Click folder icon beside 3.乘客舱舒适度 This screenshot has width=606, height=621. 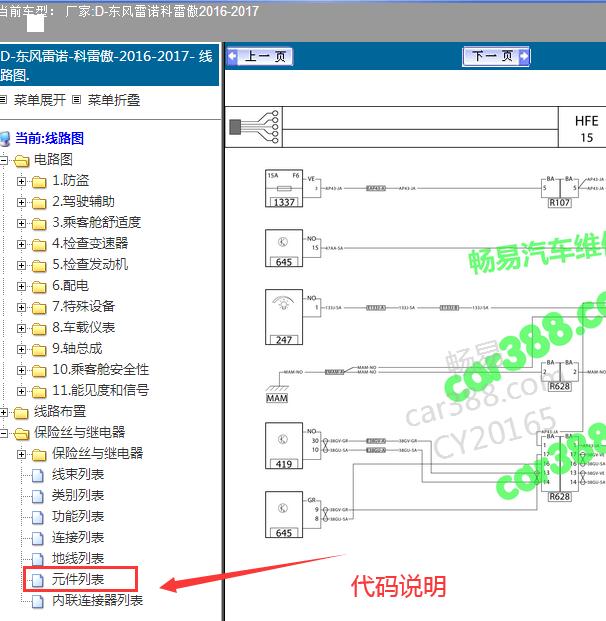pos(39,224)
